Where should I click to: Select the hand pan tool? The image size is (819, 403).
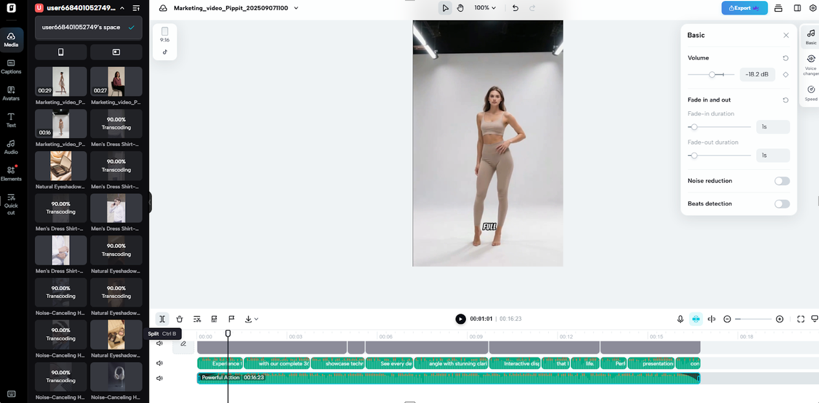pos(460,8)
